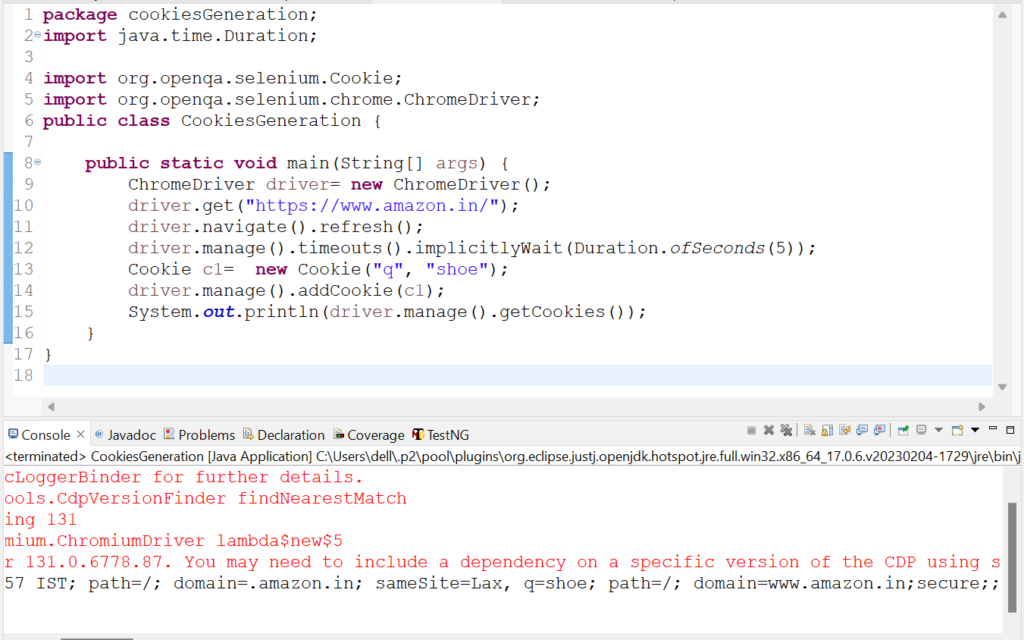Click the editor horizontal scrollbar left arrow
The image size is (1024, 640).
coord(51,407)
